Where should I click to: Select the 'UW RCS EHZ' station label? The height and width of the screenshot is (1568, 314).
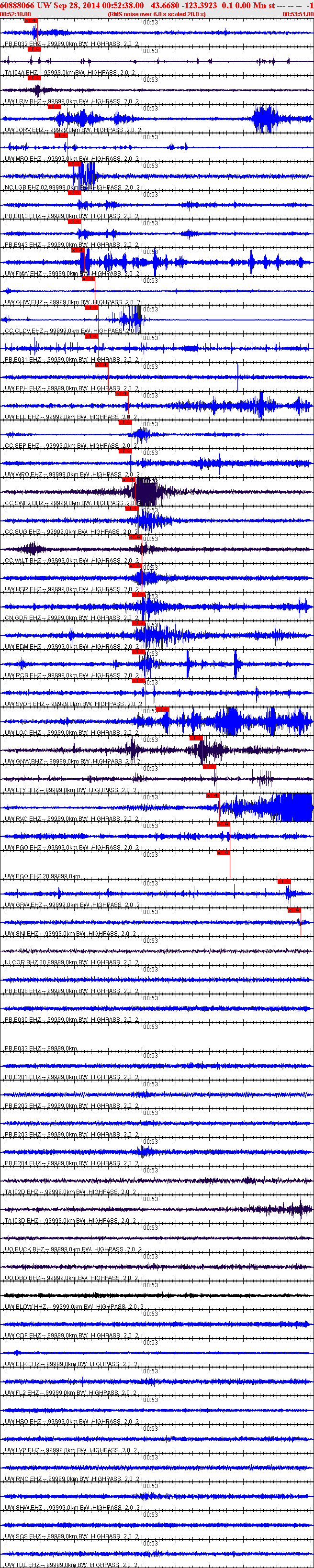pos(24,675)
